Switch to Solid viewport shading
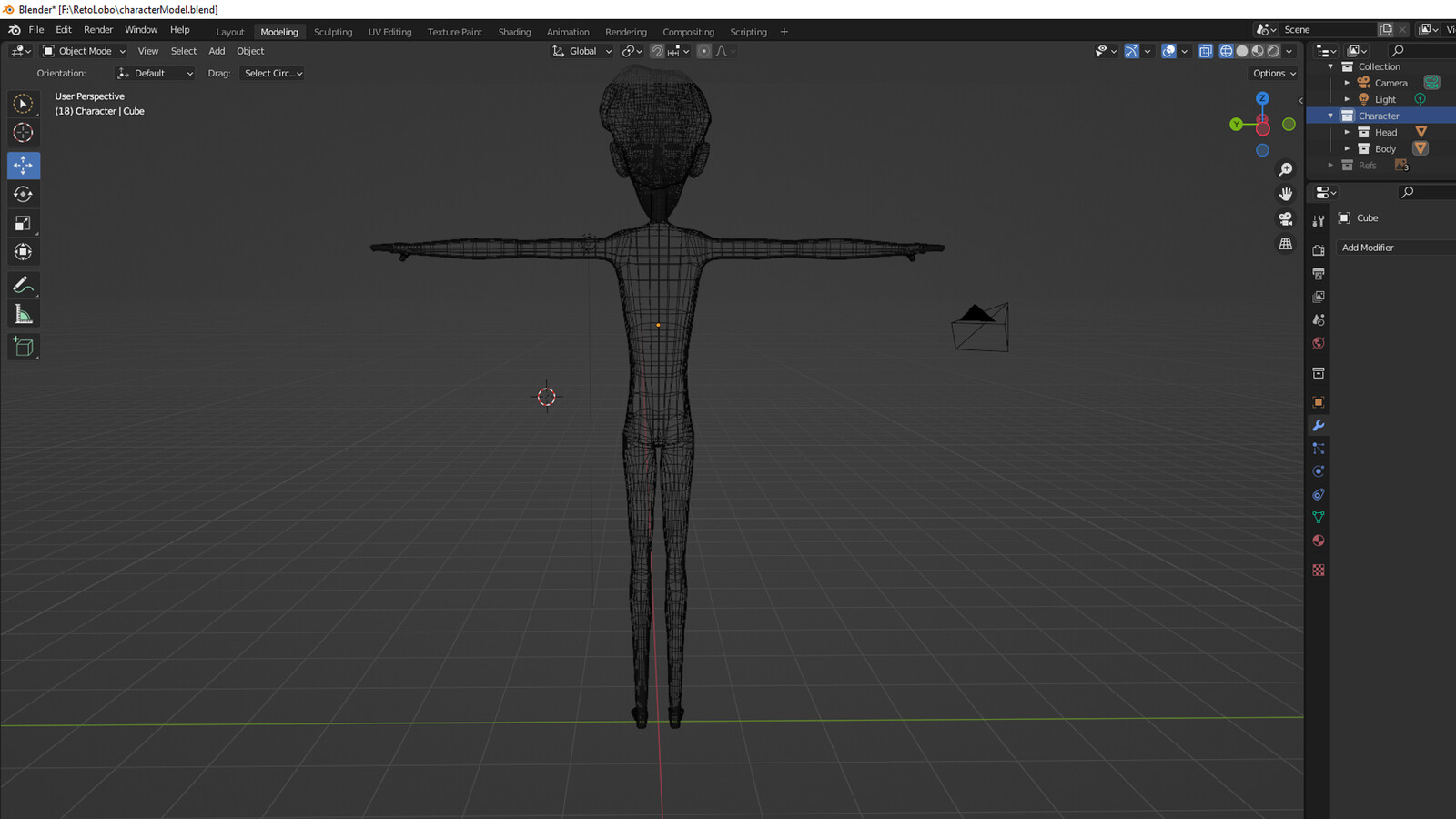Screen dimensions: 1456x819 (x=1242, y=51)
